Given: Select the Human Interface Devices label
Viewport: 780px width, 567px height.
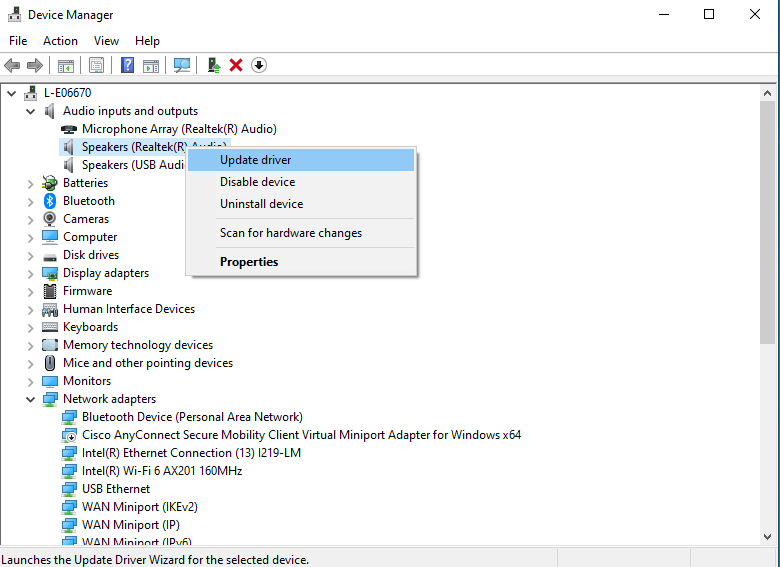Looking at the screenshot, I should tap(129, 309).
